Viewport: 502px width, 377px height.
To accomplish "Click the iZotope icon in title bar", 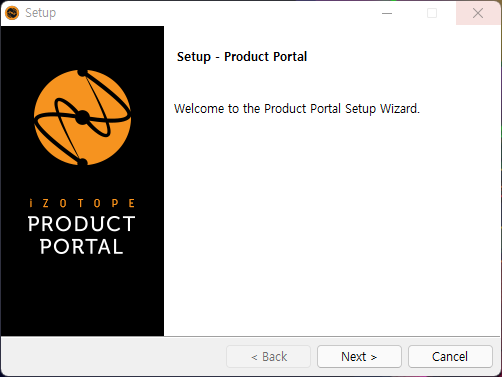I will [x=12, y=13].
